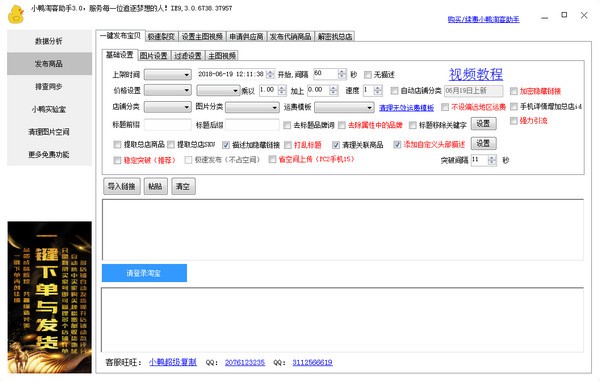600x381 pixels.
Task: Tick the 打乱标题 checkbox
Action: pyautogui.click(x=288, y=145)
